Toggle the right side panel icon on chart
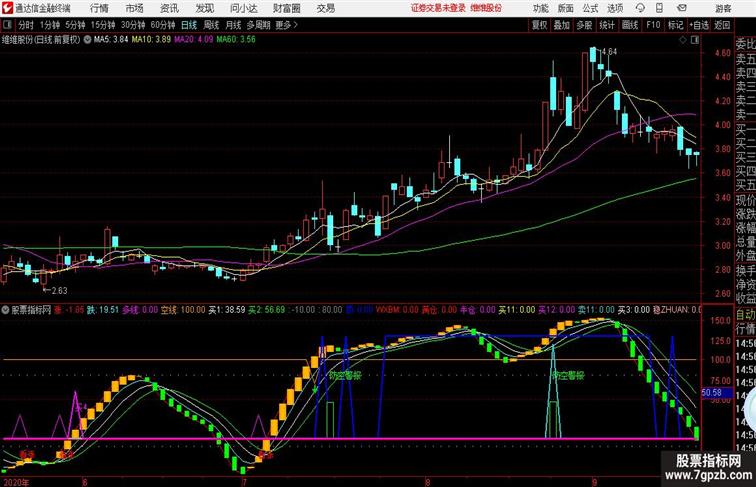This screenshot has height=487, width=756. 695,40
